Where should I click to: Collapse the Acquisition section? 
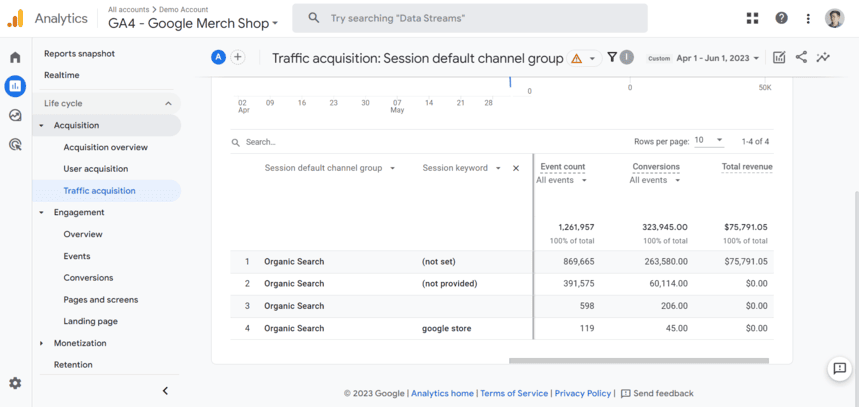(42, 126)
